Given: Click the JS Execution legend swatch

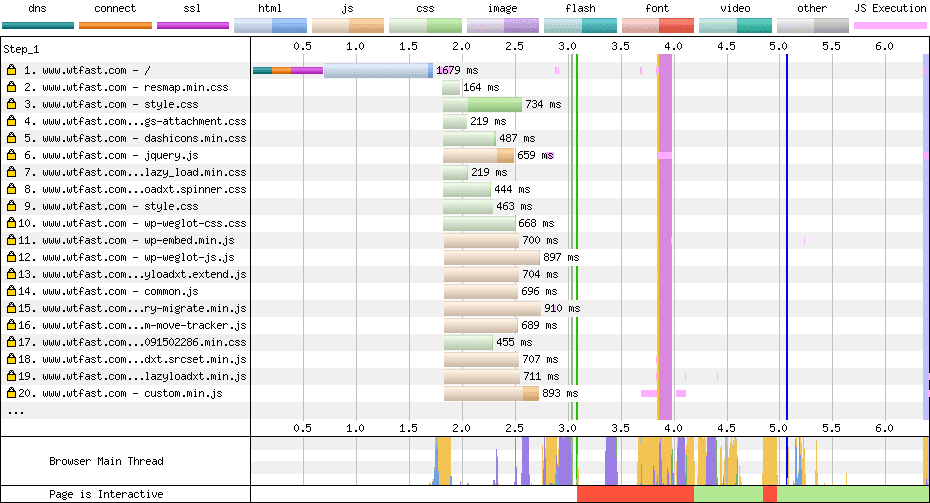Looking at the screenshot, I should tap(890, 25).
